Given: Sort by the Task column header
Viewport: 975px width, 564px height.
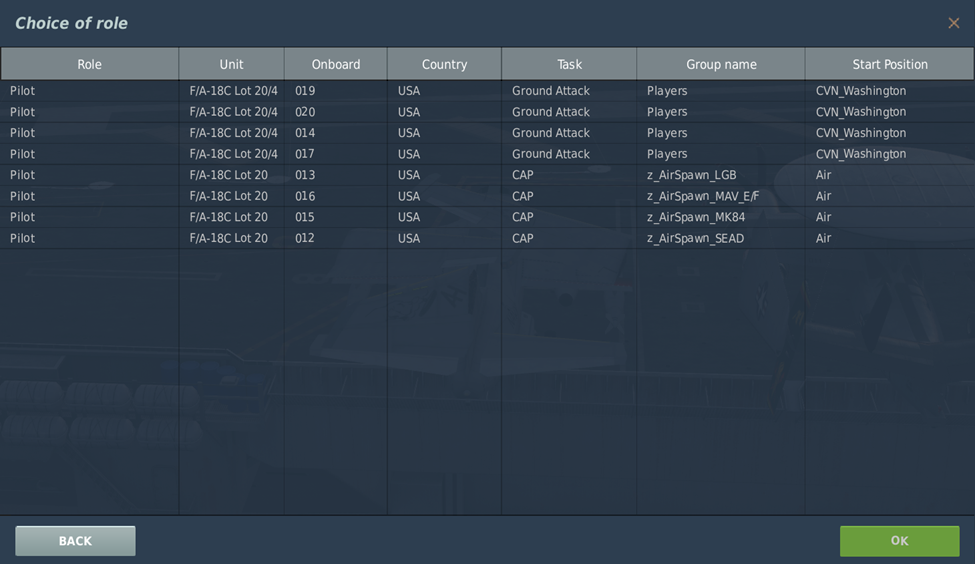Looking at the screenshot, I should click(x=569, y=64).
